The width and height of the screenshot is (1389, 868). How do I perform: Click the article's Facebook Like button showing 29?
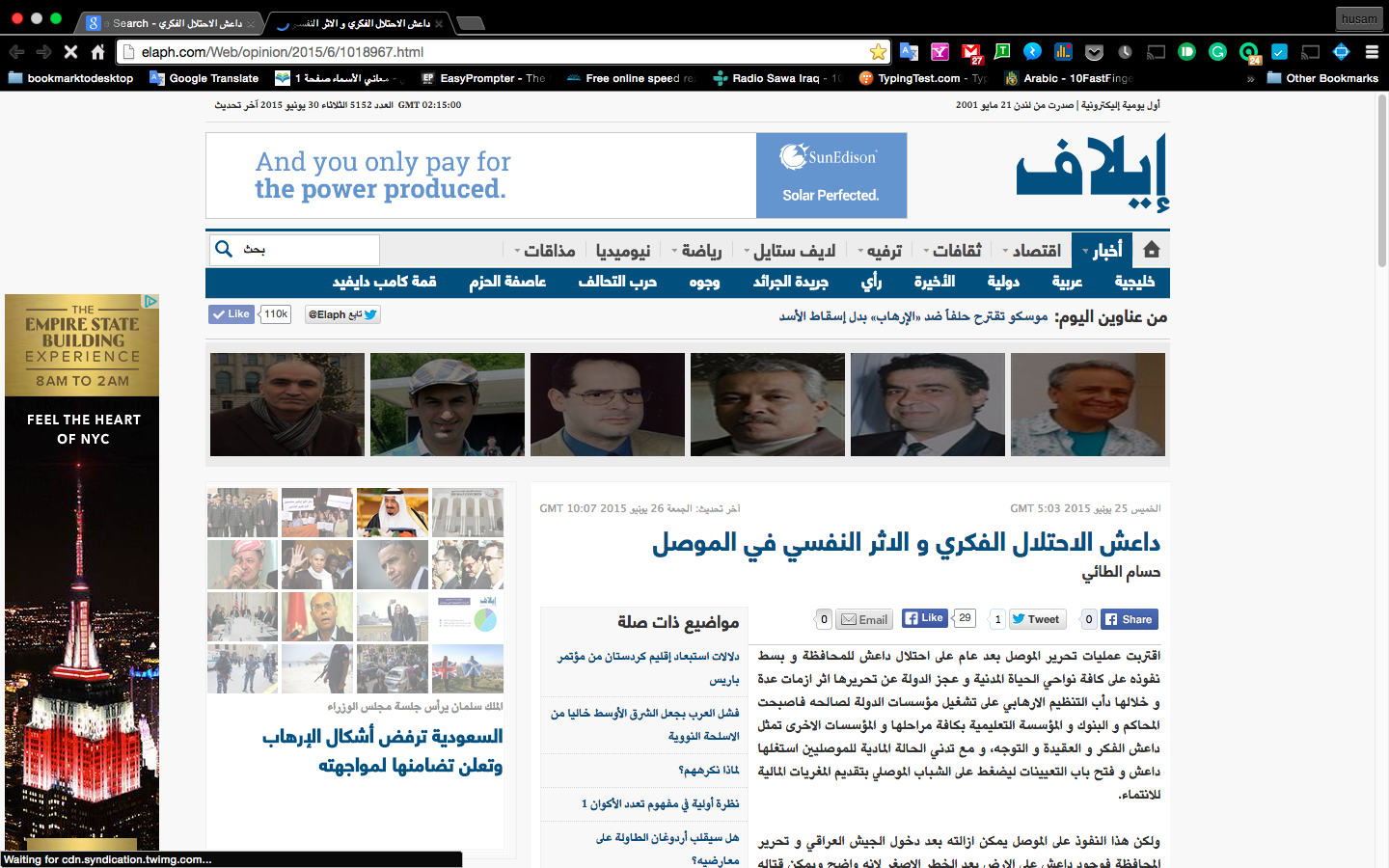tap(924, 618)
